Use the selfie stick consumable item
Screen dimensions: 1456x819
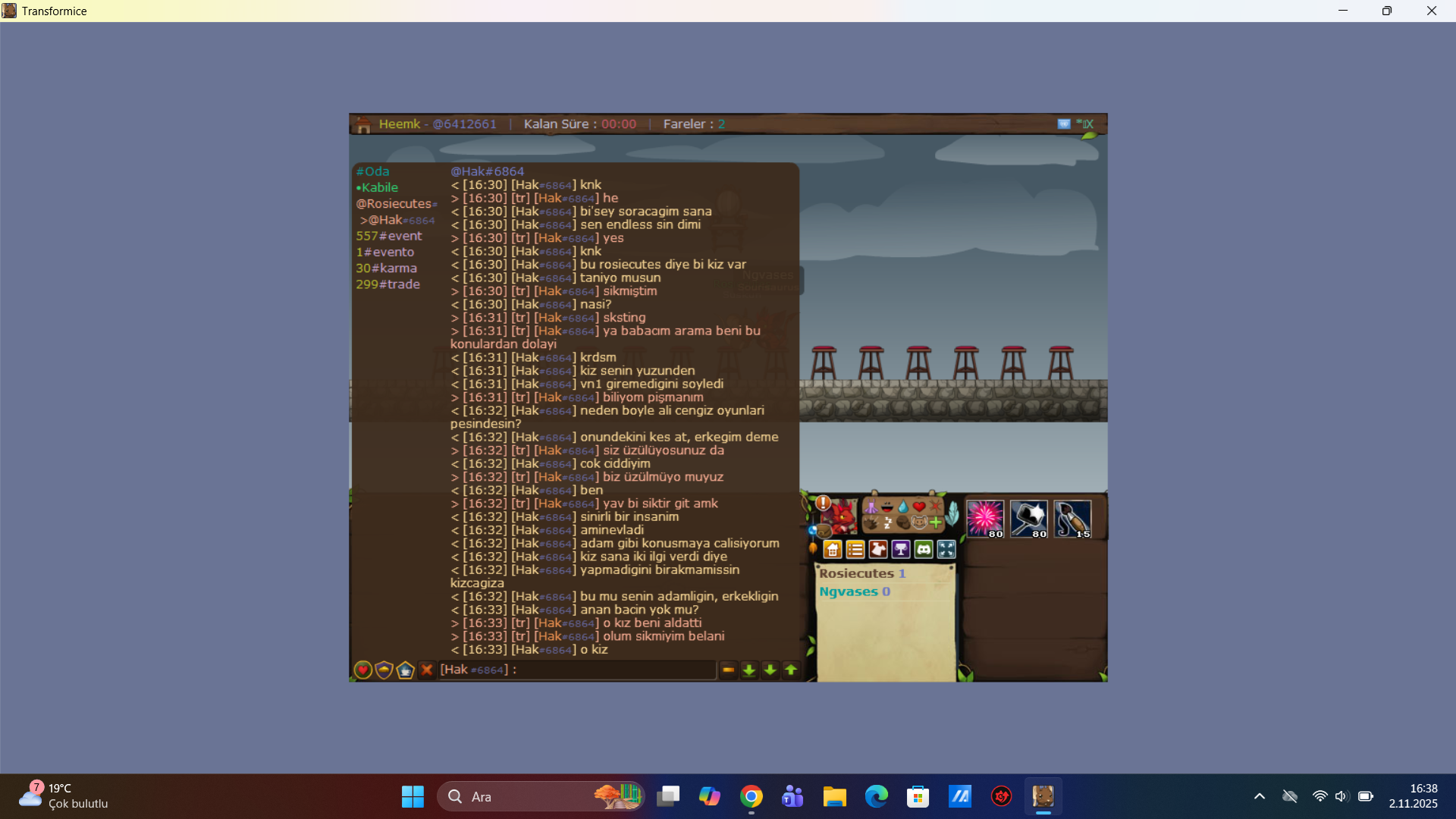click(x=1029, y=519)
